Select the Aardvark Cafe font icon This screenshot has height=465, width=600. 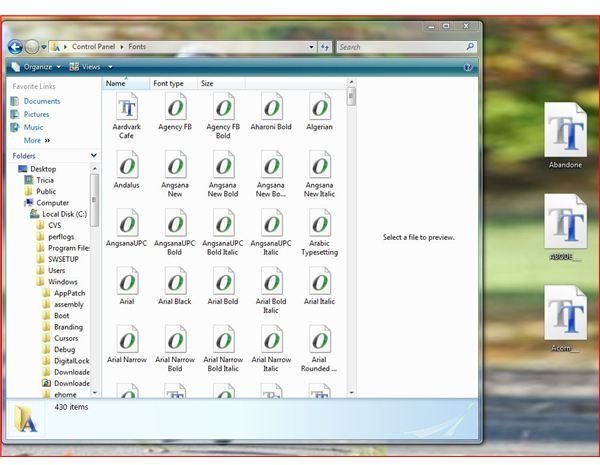tap(127, 108)
